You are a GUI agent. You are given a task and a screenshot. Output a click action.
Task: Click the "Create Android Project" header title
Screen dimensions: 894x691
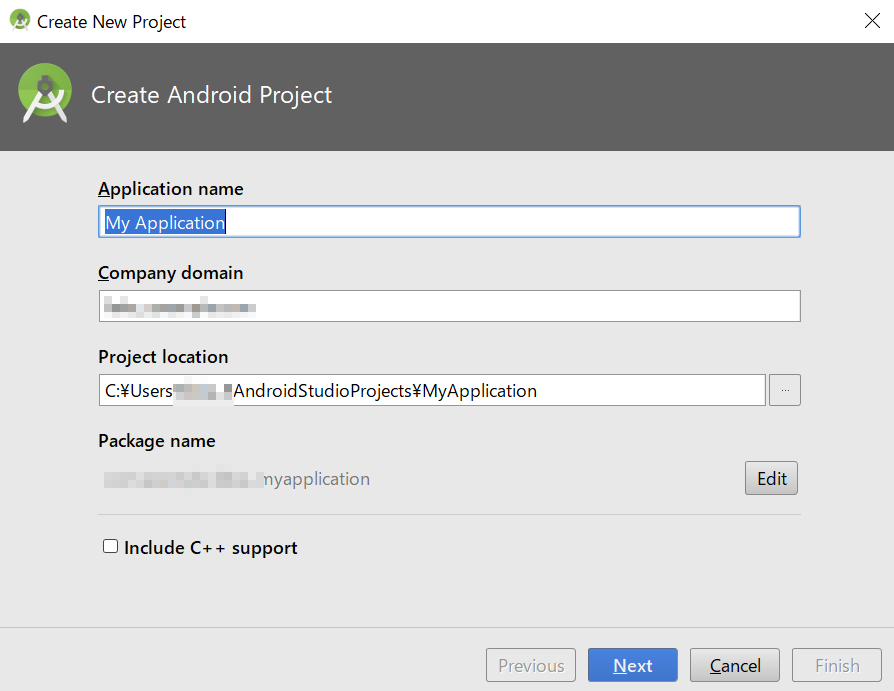pyautogui.click(x=211, y=95)
